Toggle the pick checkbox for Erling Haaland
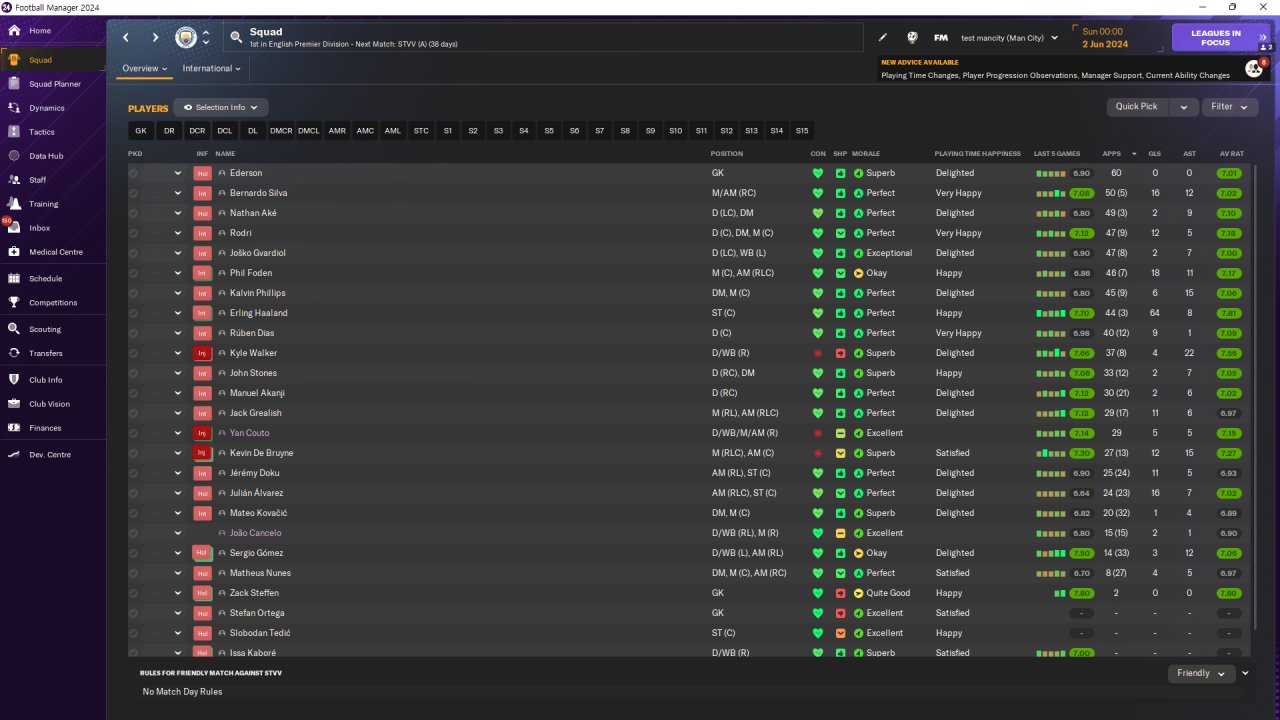Screen dimensions: 1280x720 point(133,313)
